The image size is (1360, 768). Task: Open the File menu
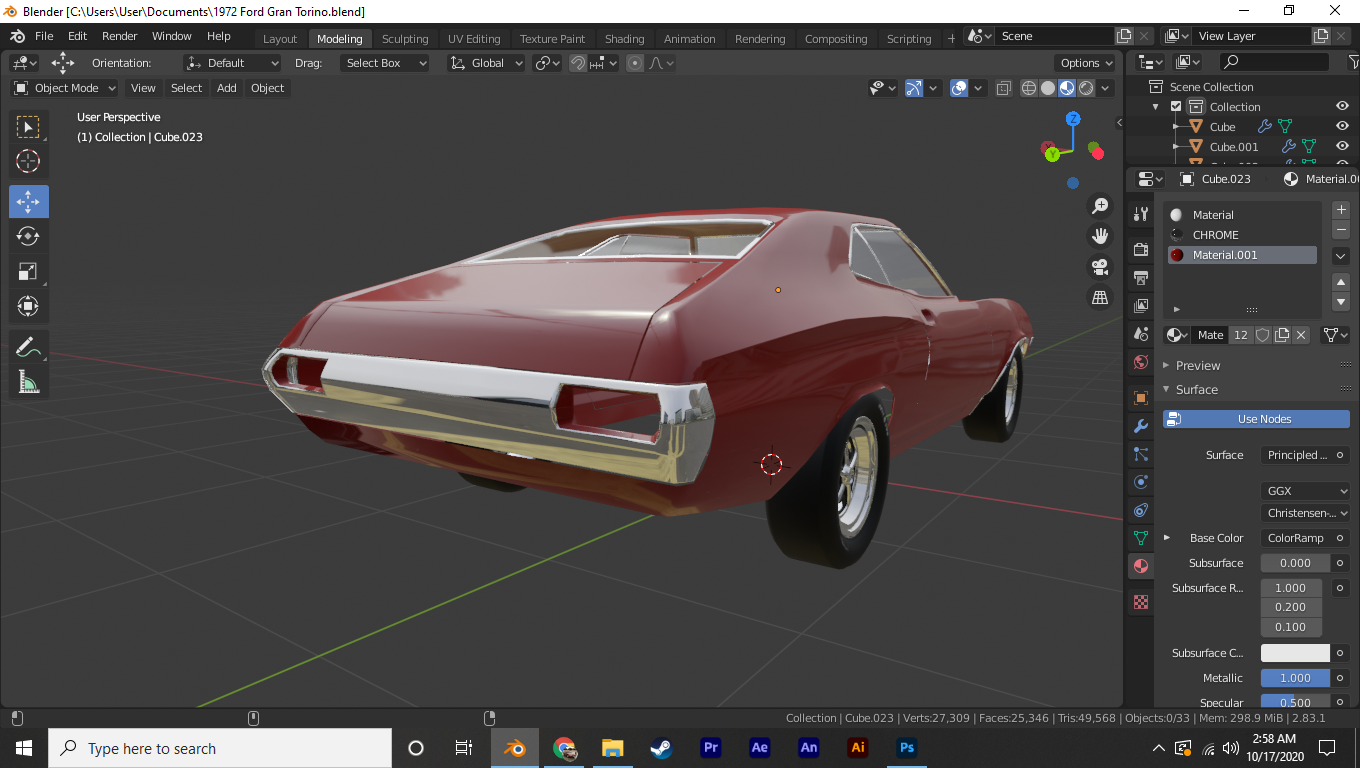(x=44, y=36)
